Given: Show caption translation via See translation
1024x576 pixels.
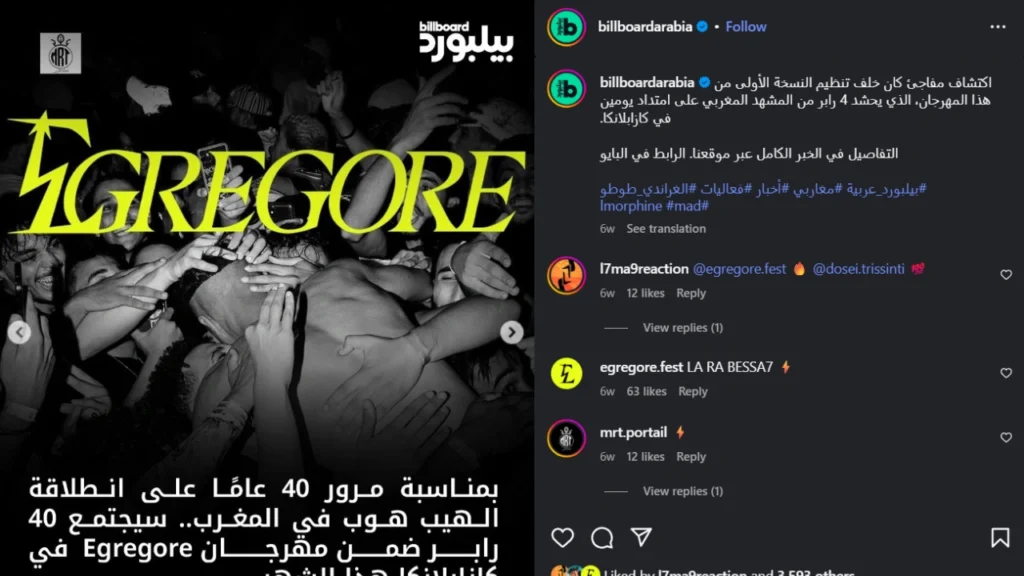Looking at the screenshot, I should 666,229.
